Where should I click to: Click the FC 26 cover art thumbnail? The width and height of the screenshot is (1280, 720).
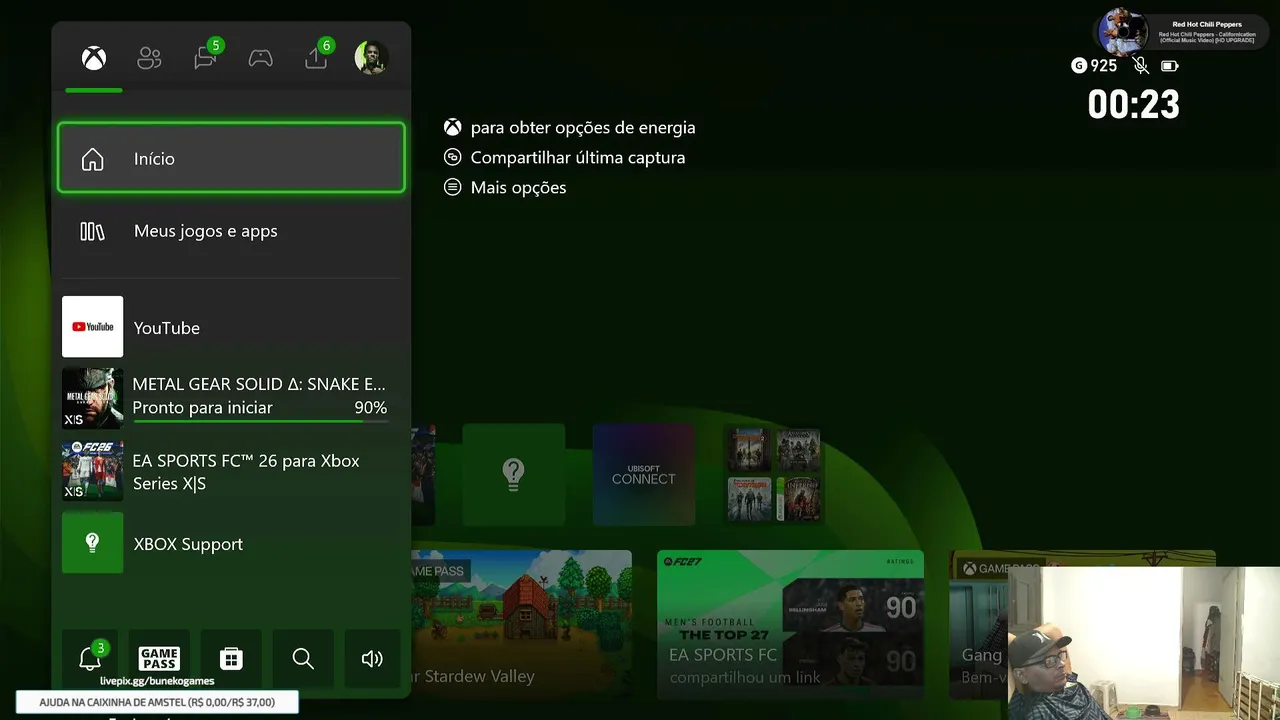[93, 471]
